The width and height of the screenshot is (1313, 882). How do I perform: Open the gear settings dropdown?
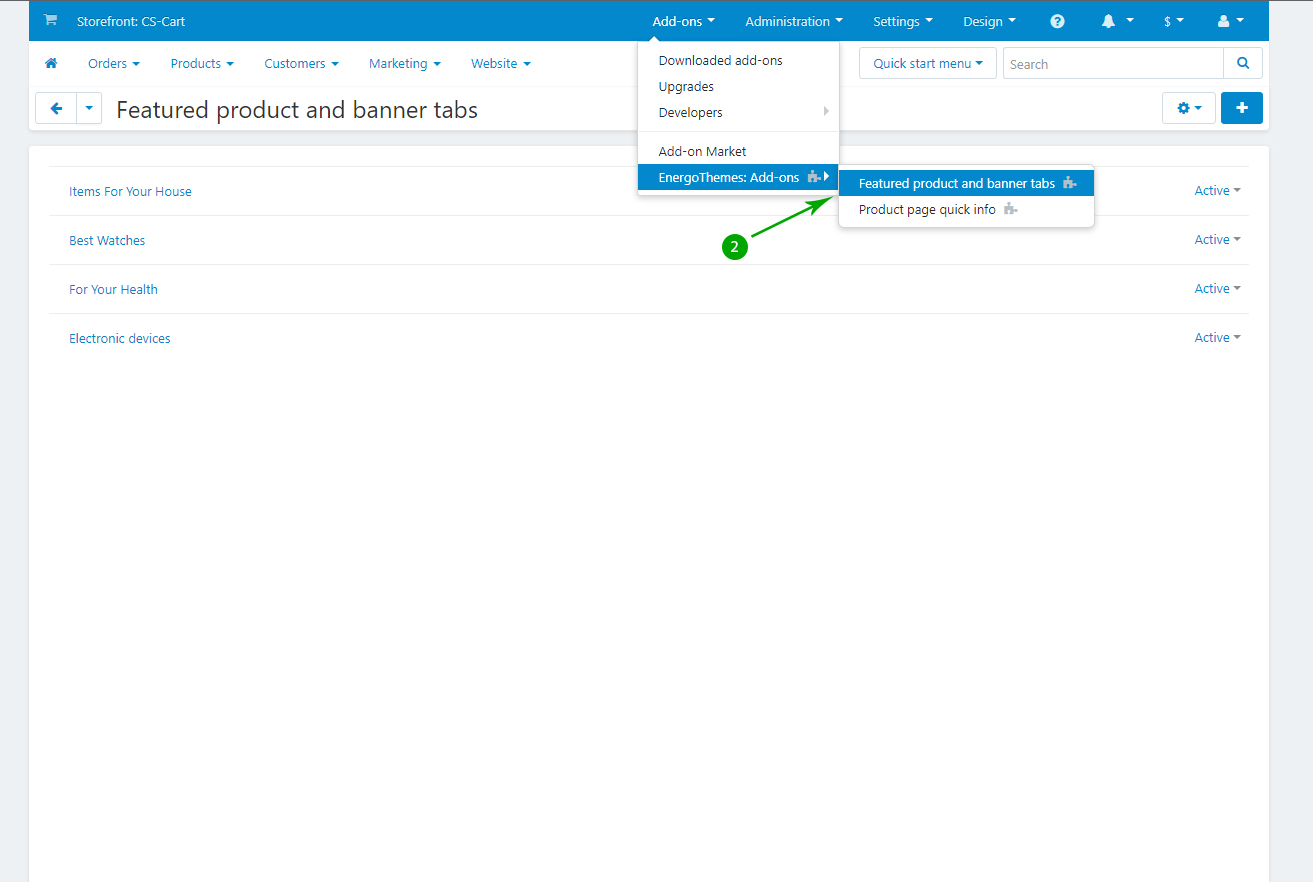[1188, 108]
